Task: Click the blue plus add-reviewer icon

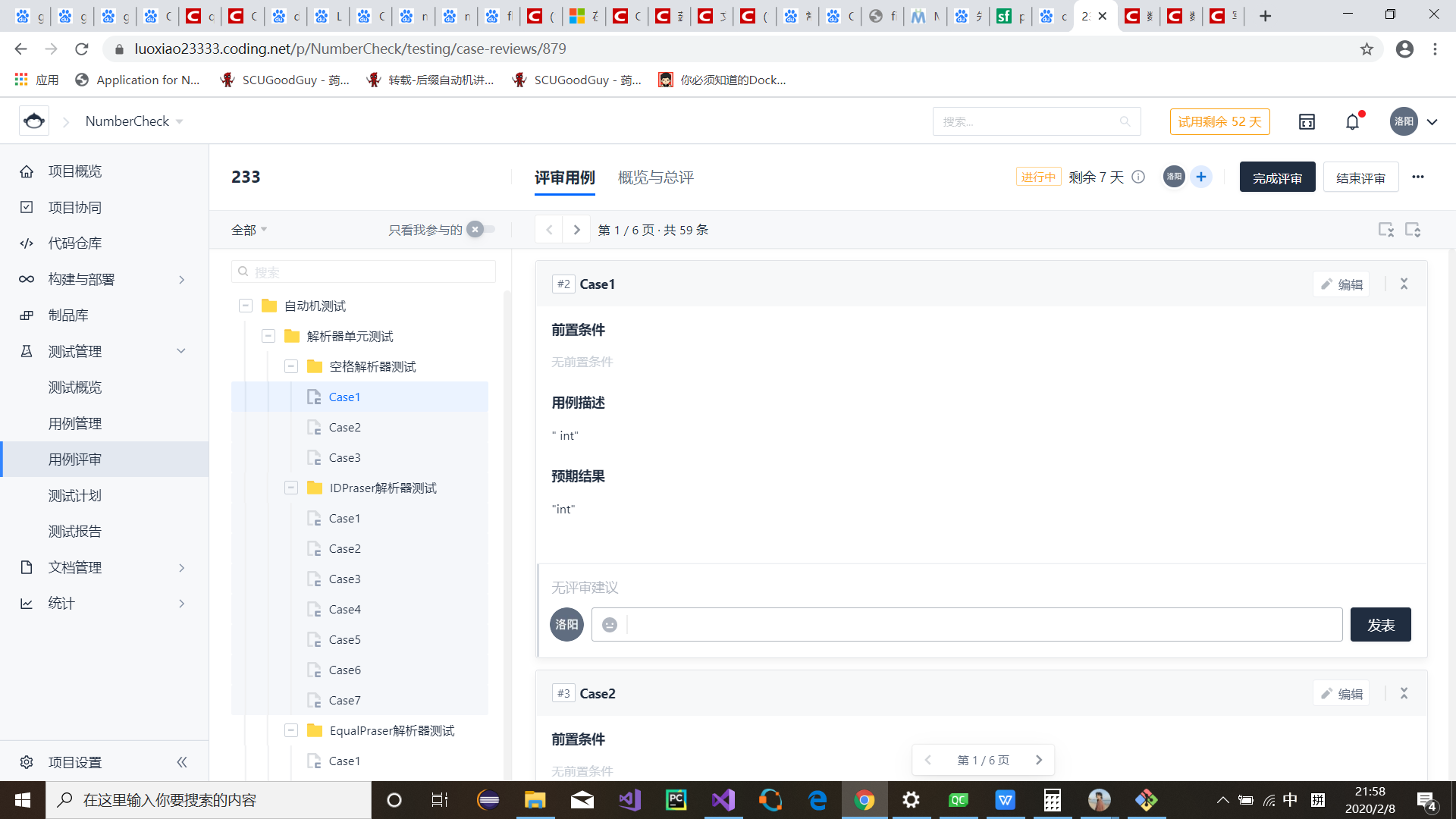Action: coord(1201,177)
